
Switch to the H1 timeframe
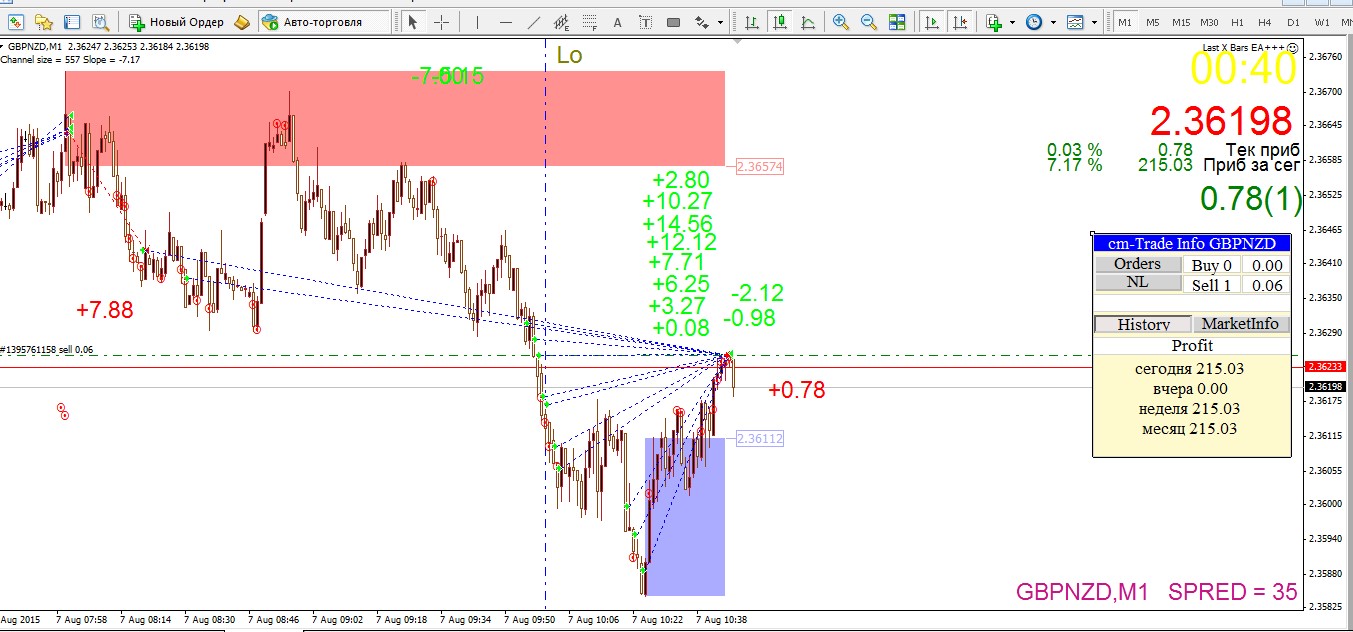point(1237,21)
